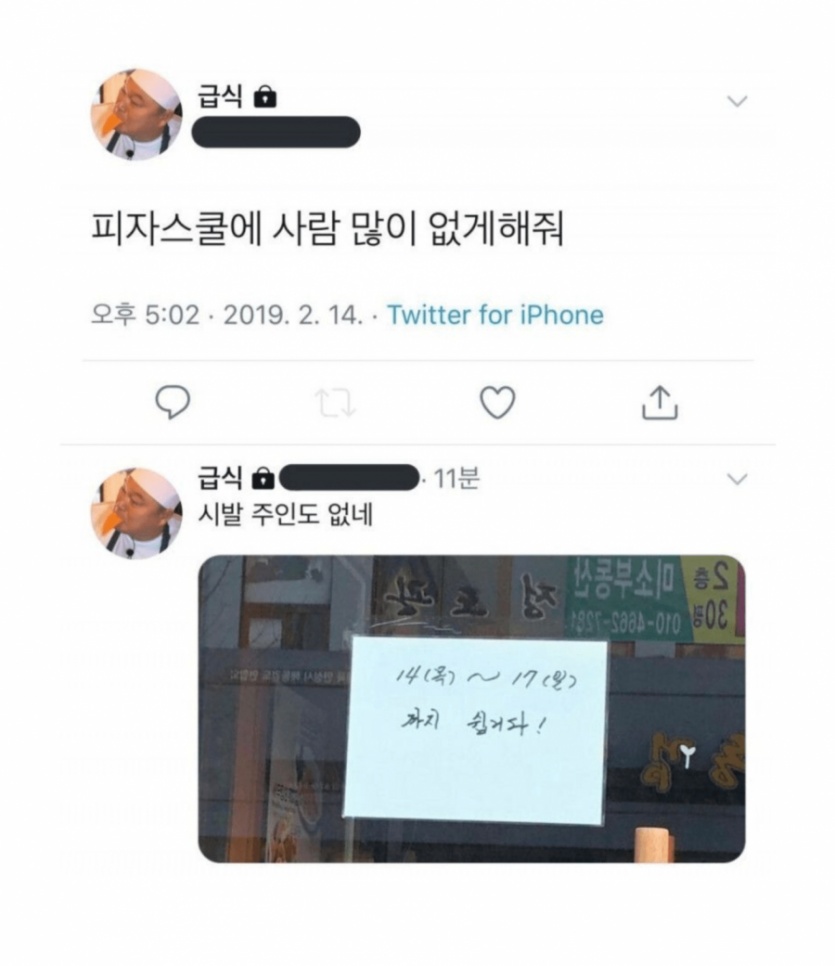Tap the lock icon in reply header

pos(263,478)
